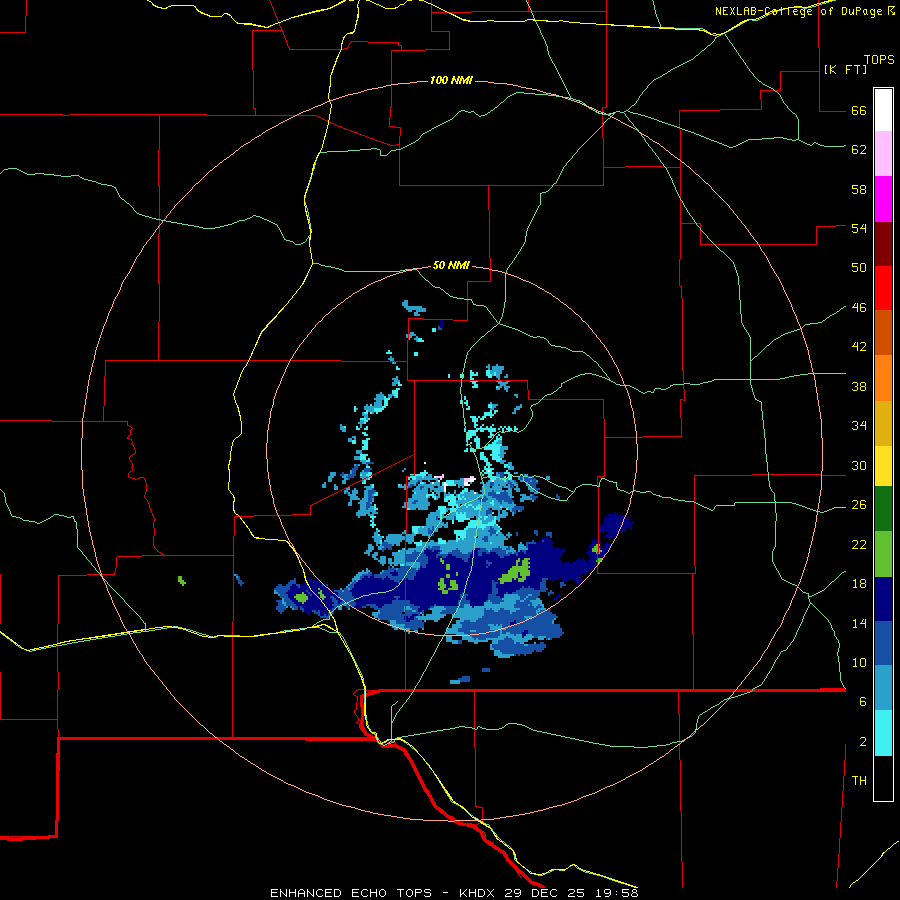This screenshot has width=900, height=900.
Task: Click the gold legend color block
Action: click(883, 424)
